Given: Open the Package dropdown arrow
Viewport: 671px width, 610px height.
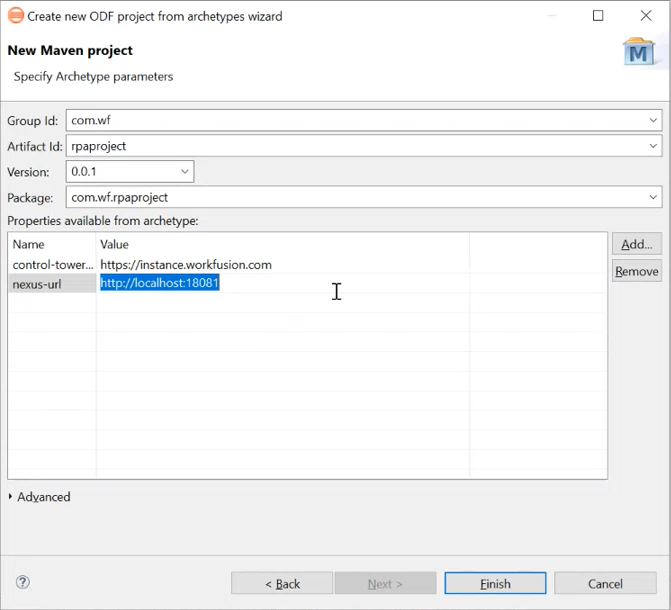Looking at the screenshot, I should pos(653,197).
